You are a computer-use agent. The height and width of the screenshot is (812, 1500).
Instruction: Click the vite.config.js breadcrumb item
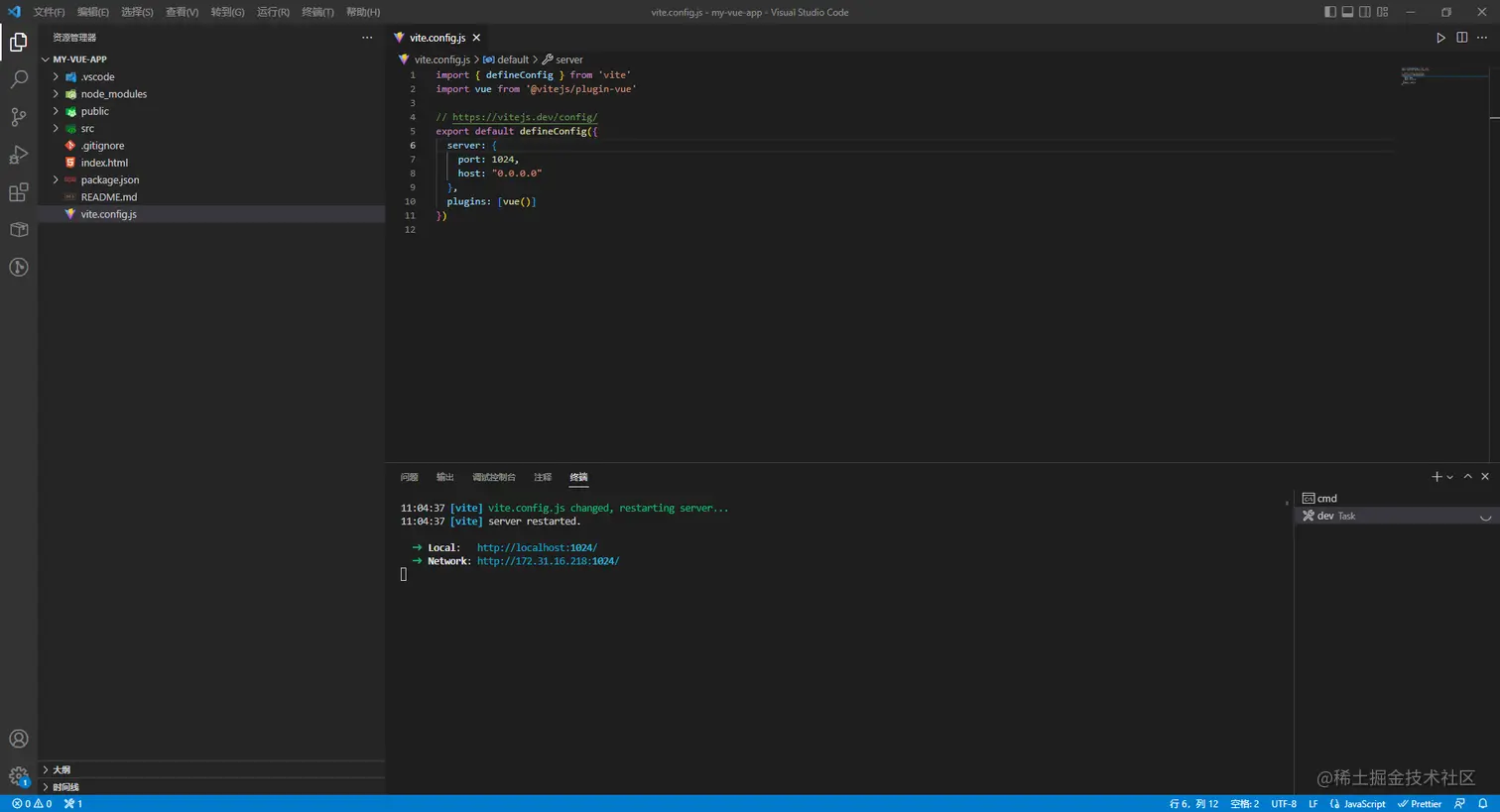point(434,59)
